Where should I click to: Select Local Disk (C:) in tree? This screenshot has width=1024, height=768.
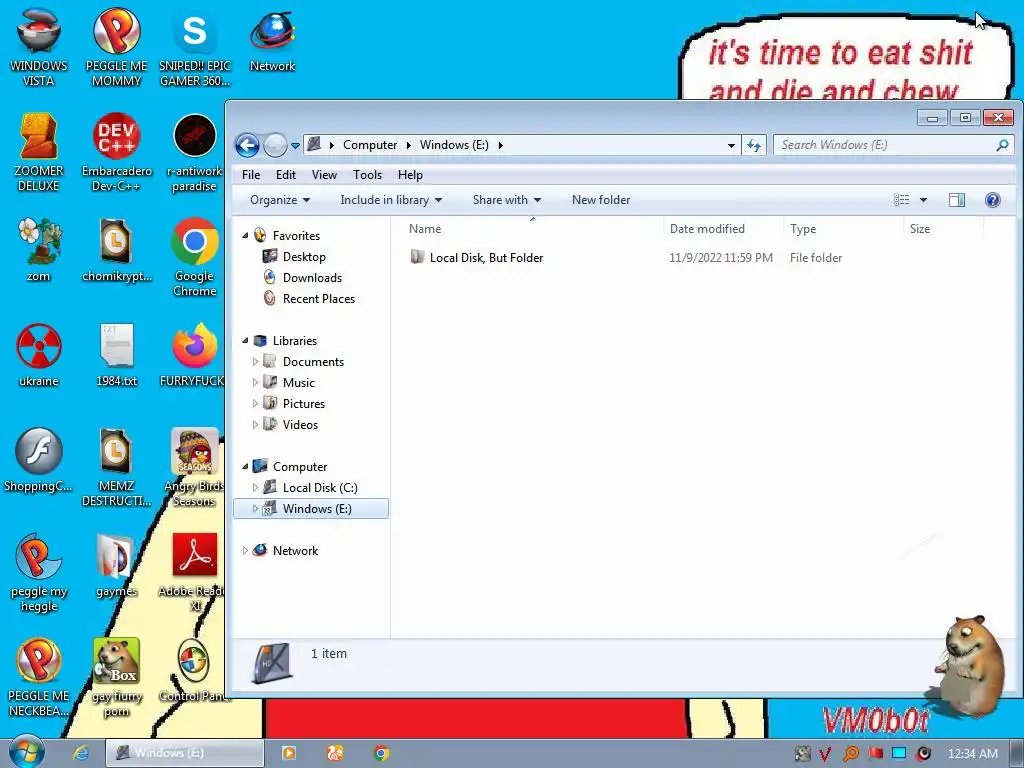pos(320,488)
